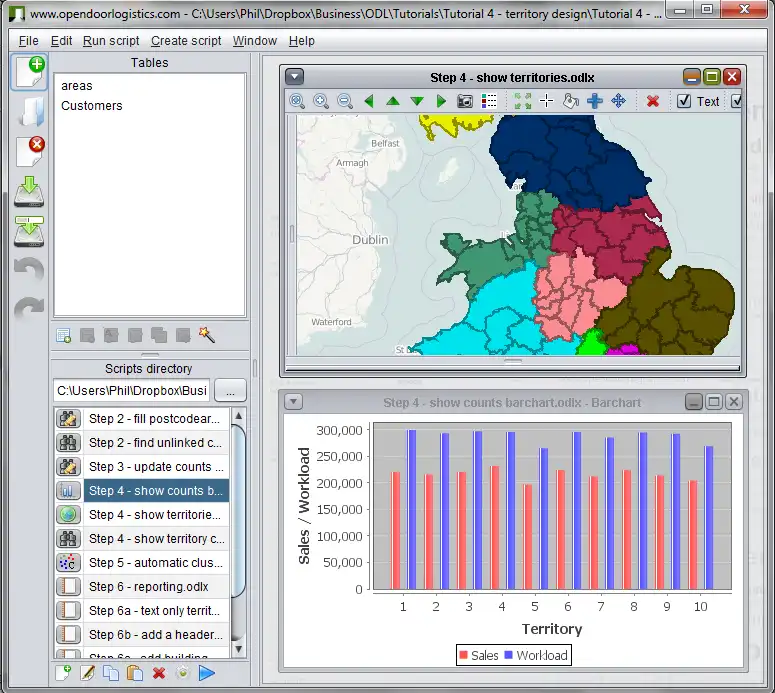Toggle the Text checkbox in map toolbar

coord(684,101)
